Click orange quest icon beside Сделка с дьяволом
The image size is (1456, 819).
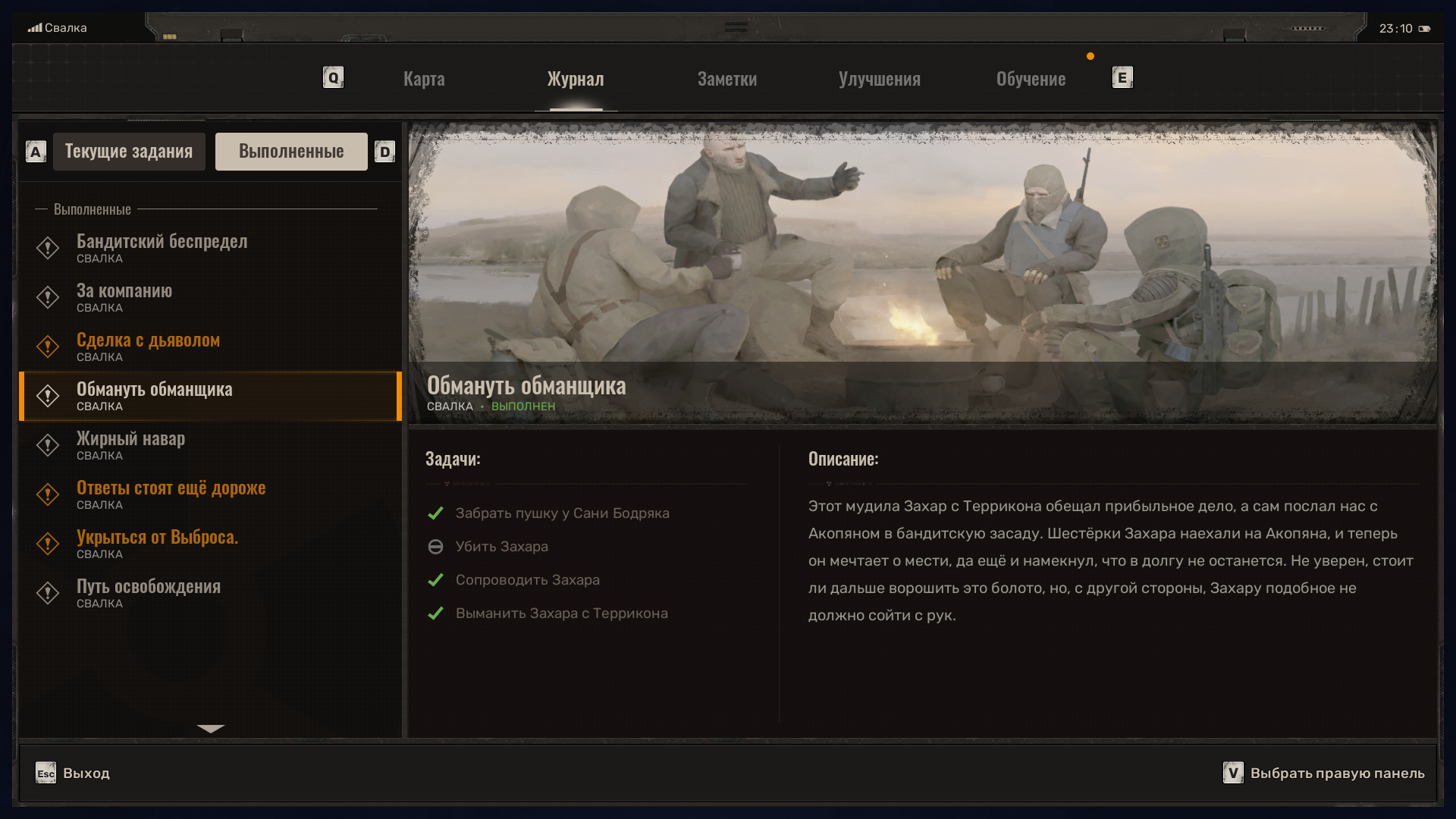pos(48,347)
